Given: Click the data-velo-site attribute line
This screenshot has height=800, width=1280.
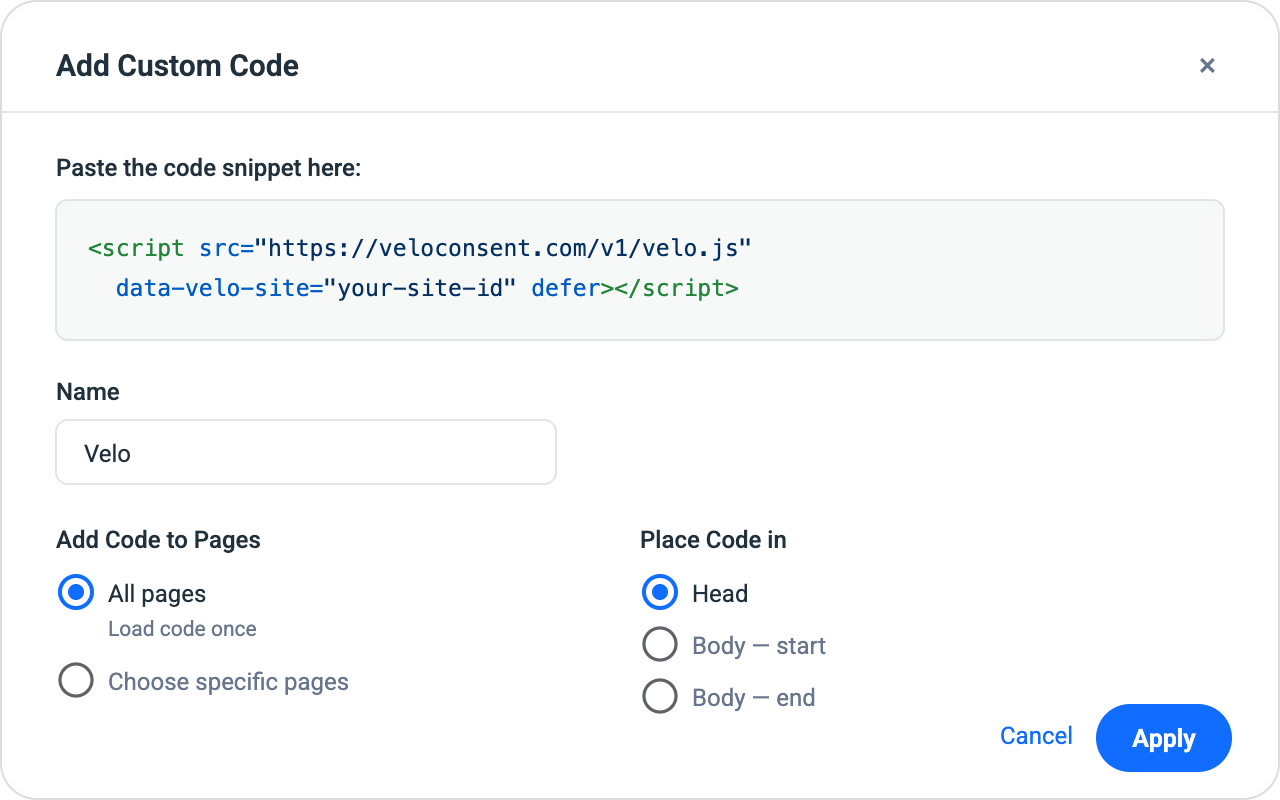Looking at the screenshot, I should click(x=427, y=289).
